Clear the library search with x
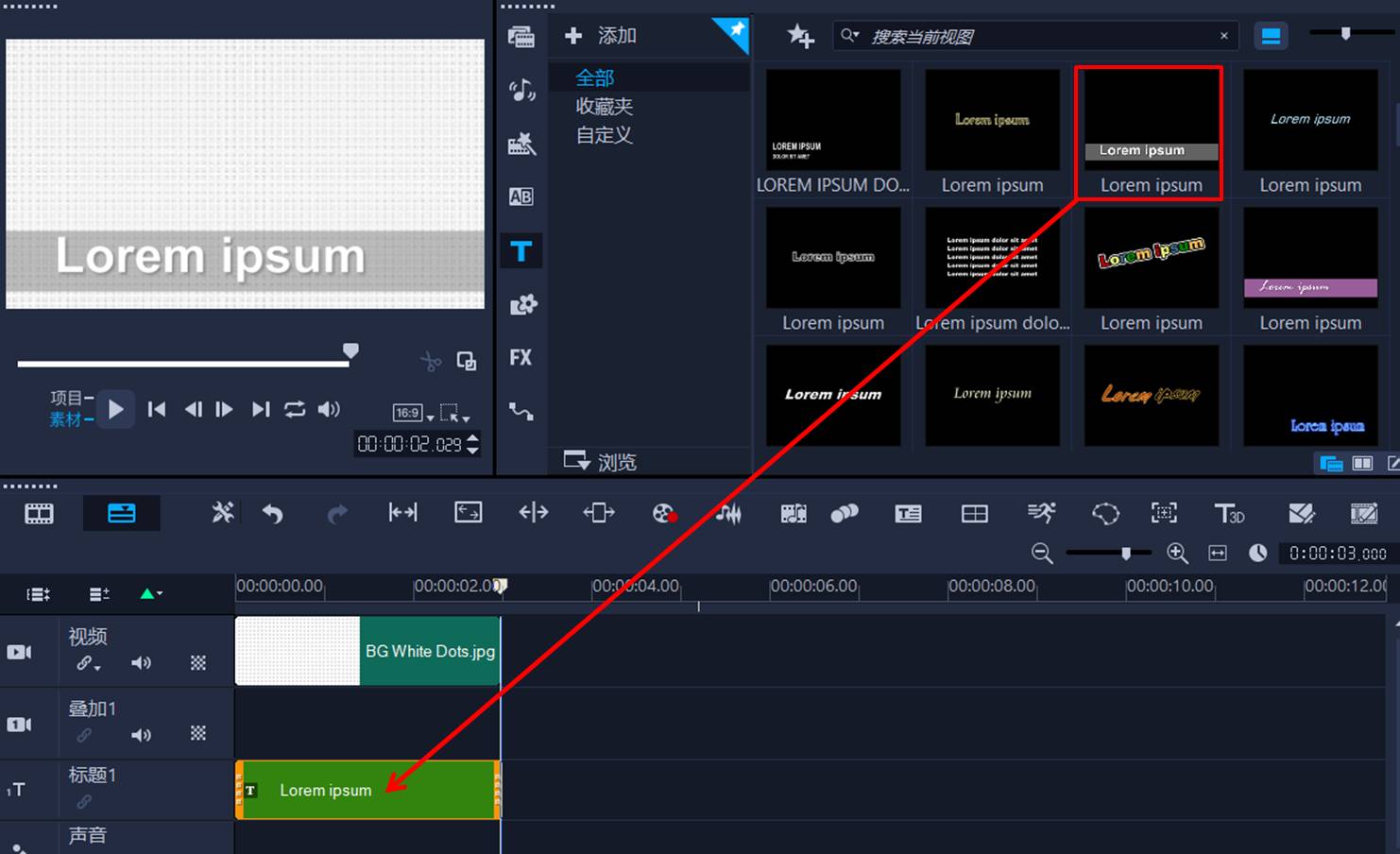 1224,36
